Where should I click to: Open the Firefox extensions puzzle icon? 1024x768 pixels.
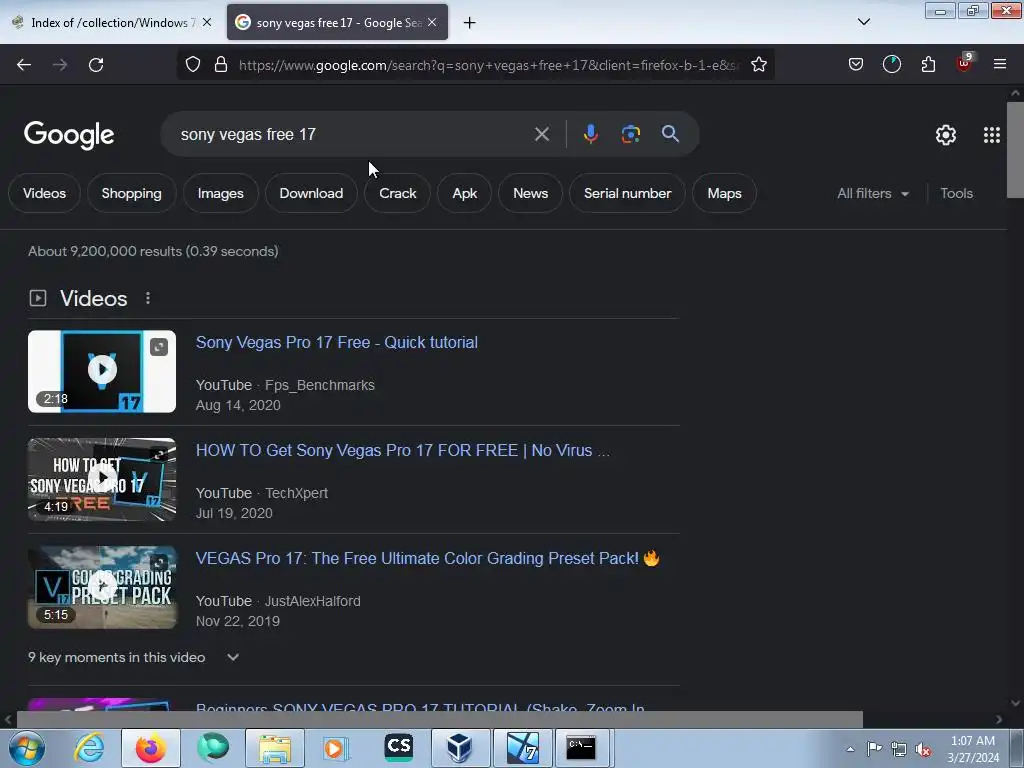(x=928, y=65)
